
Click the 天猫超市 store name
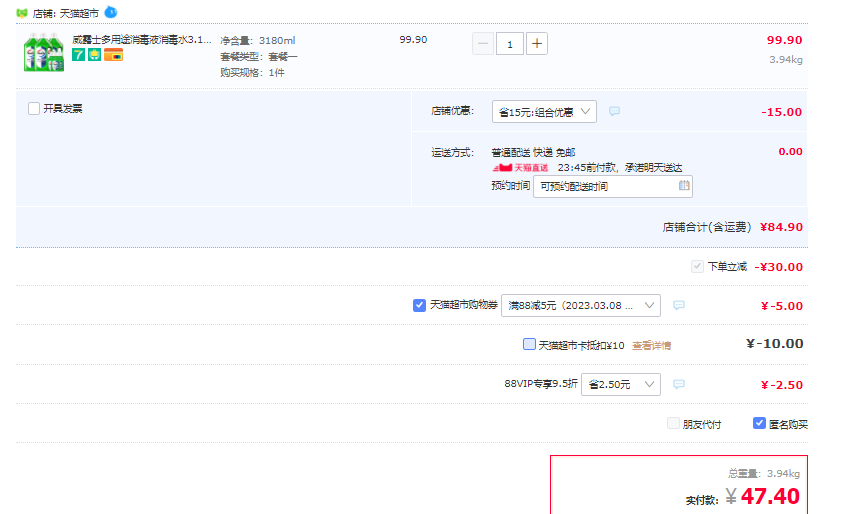[79, 13]
